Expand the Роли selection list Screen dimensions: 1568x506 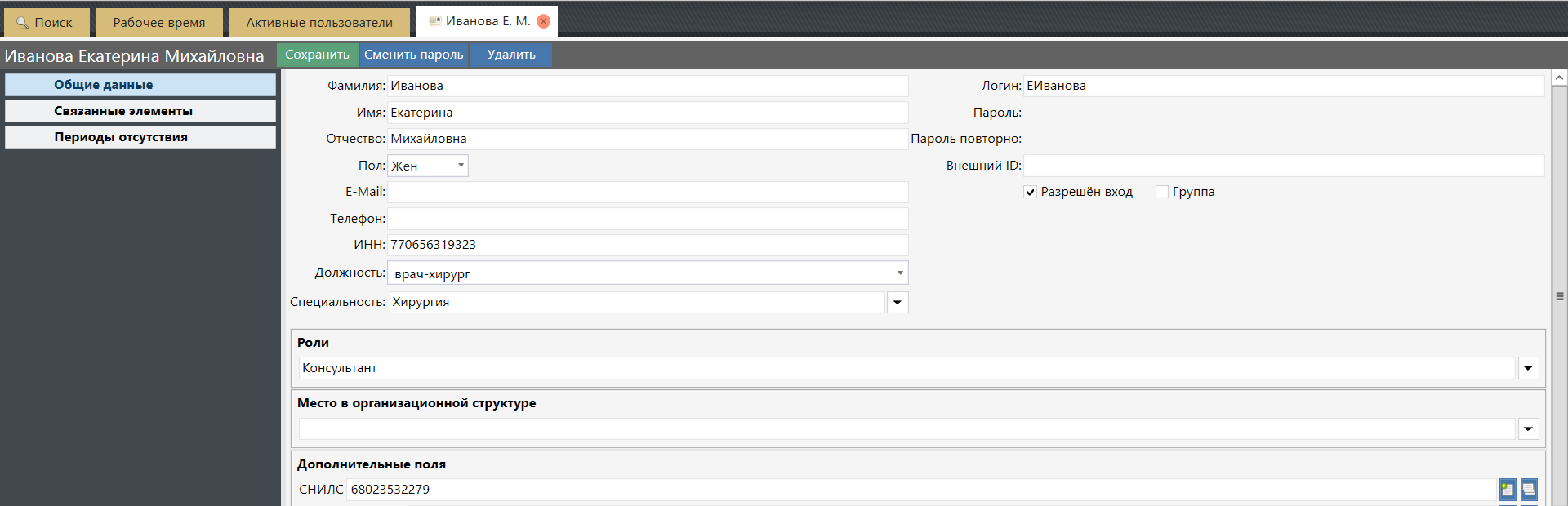tap(1528, 369)
